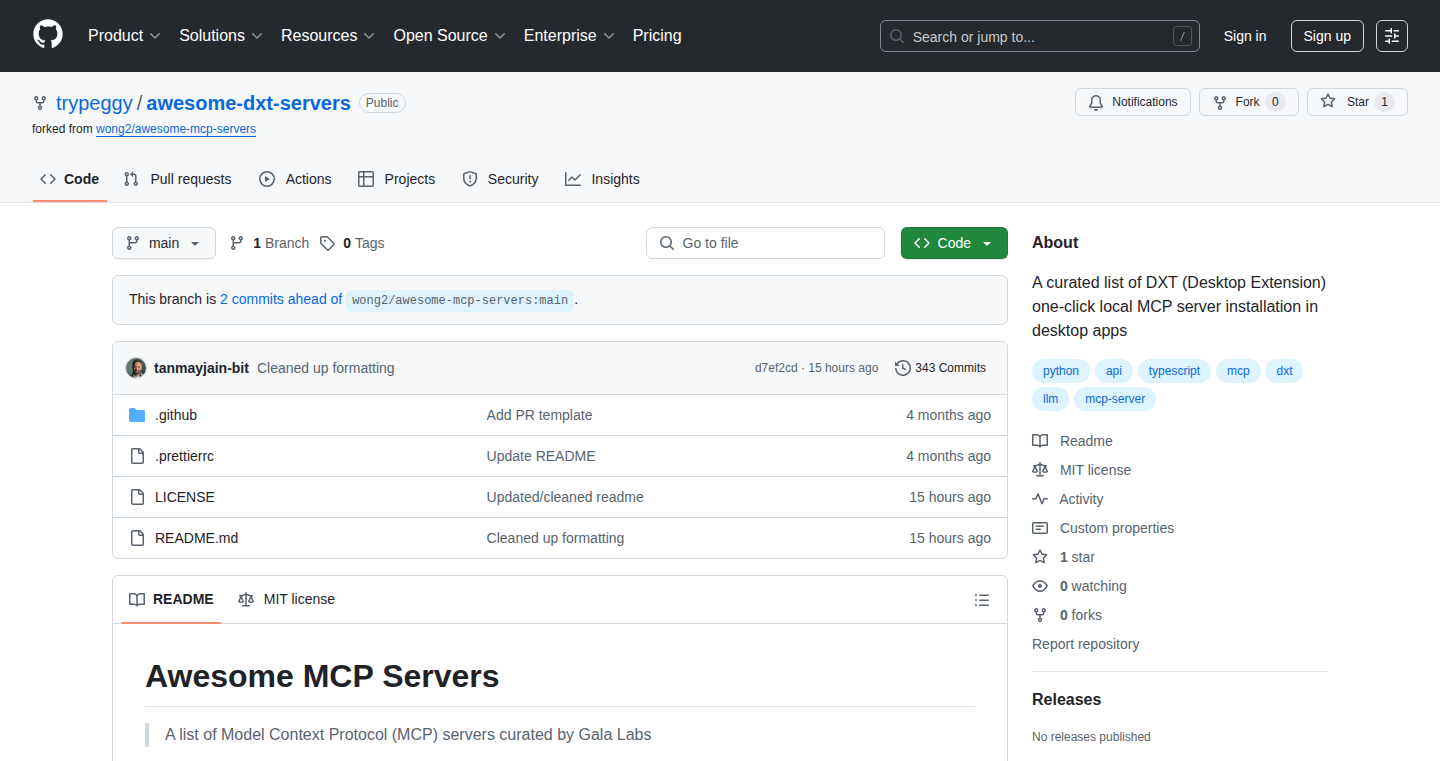Open the green Code dropdown button
Viewport: 1440px width, 761px height.
tap(954, 243)
